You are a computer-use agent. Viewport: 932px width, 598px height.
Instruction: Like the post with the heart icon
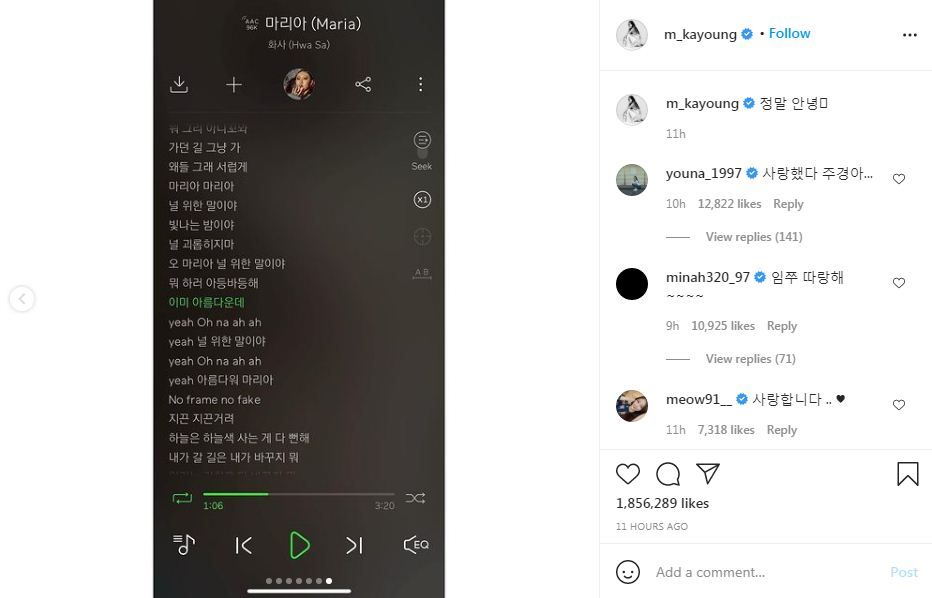[628, 474]
